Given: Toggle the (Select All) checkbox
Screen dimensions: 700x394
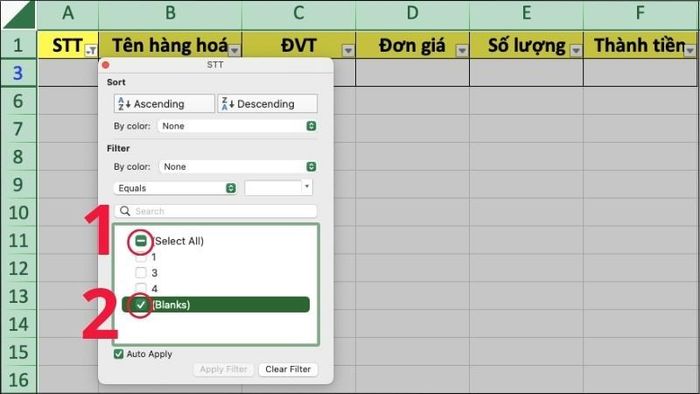Looking at the screenshot, I should coord(141,241).
